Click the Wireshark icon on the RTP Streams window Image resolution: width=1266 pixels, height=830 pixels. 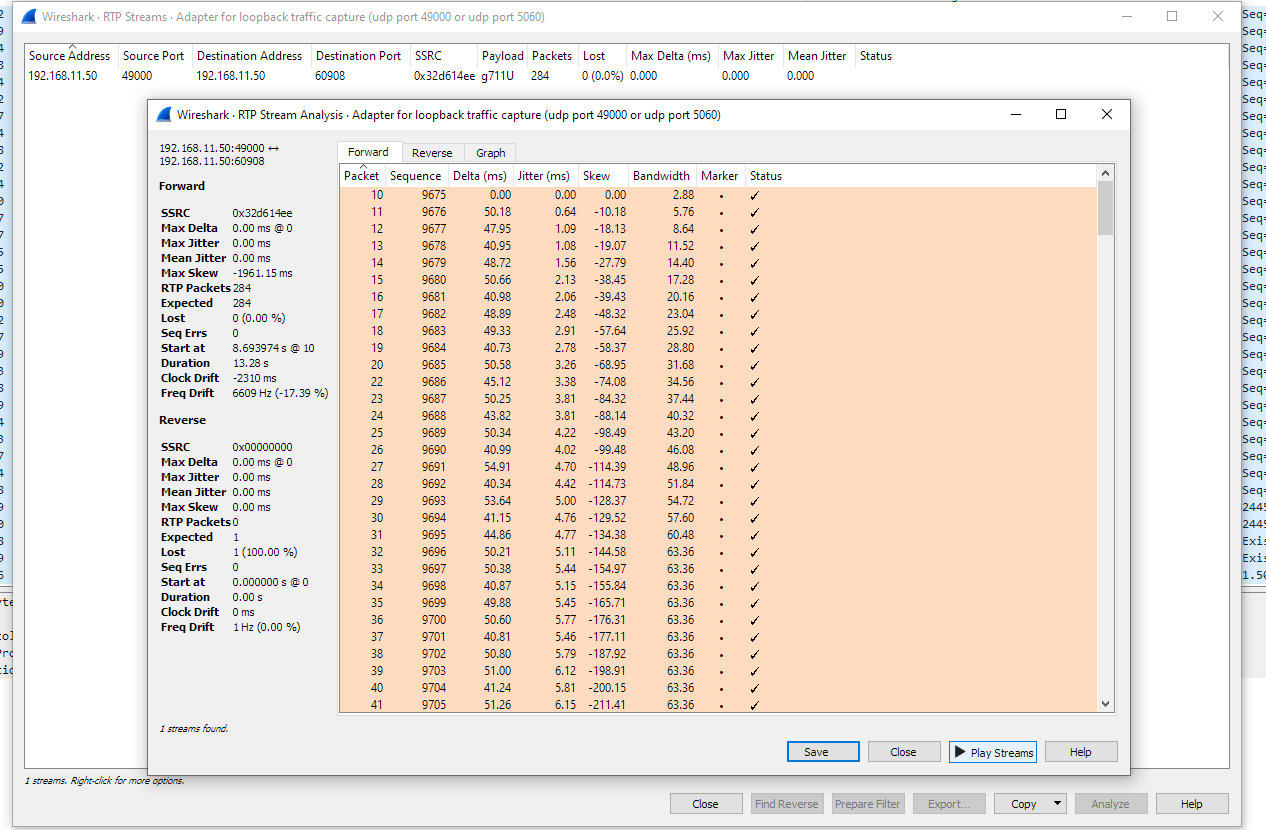[x=27, y=16]
